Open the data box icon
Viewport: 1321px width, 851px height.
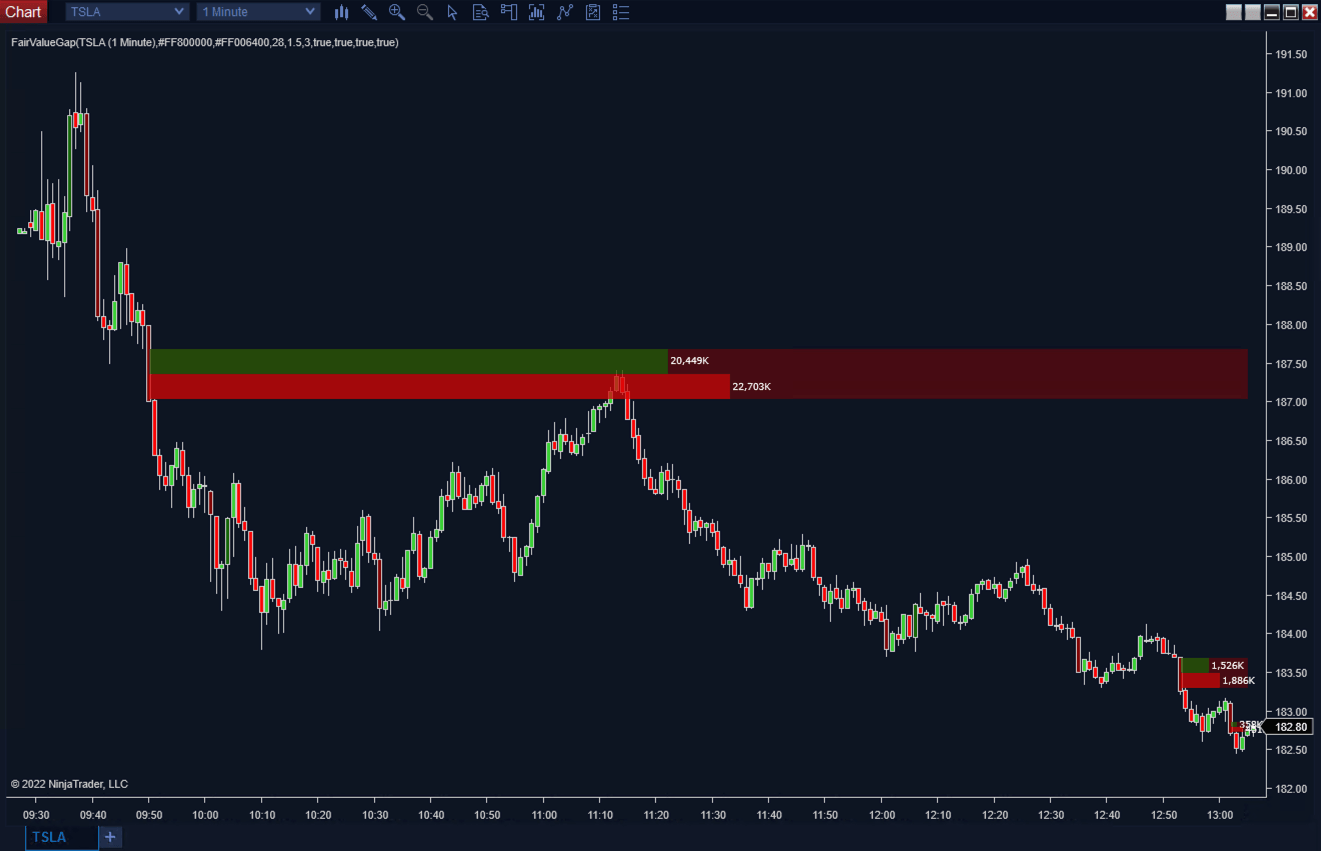[x=481, y=12]
